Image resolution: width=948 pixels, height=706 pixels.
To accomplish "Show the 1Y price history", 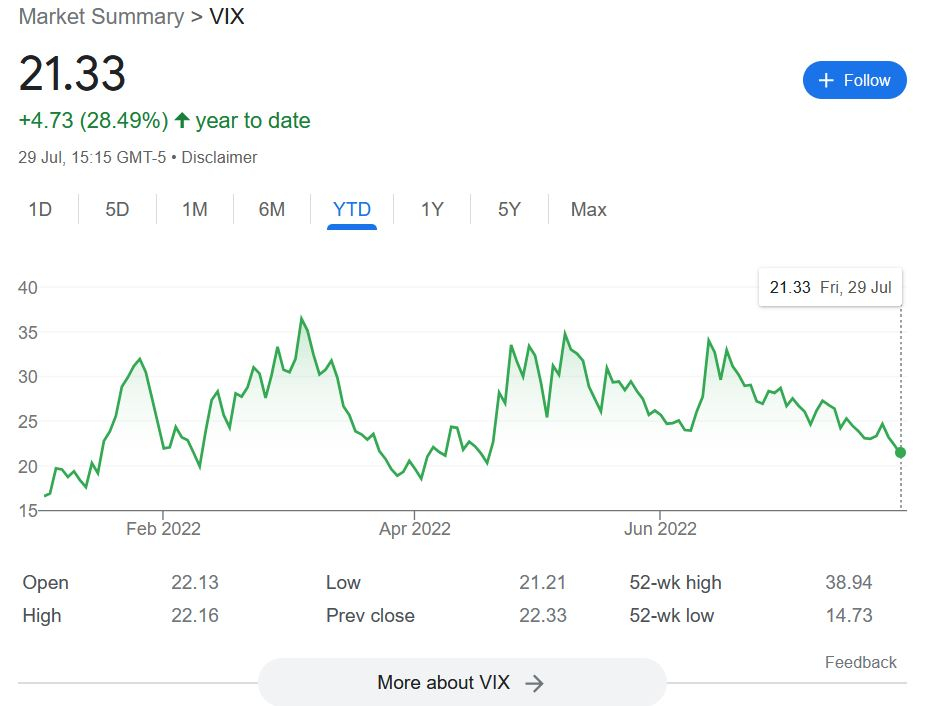I will pos(432,209).
